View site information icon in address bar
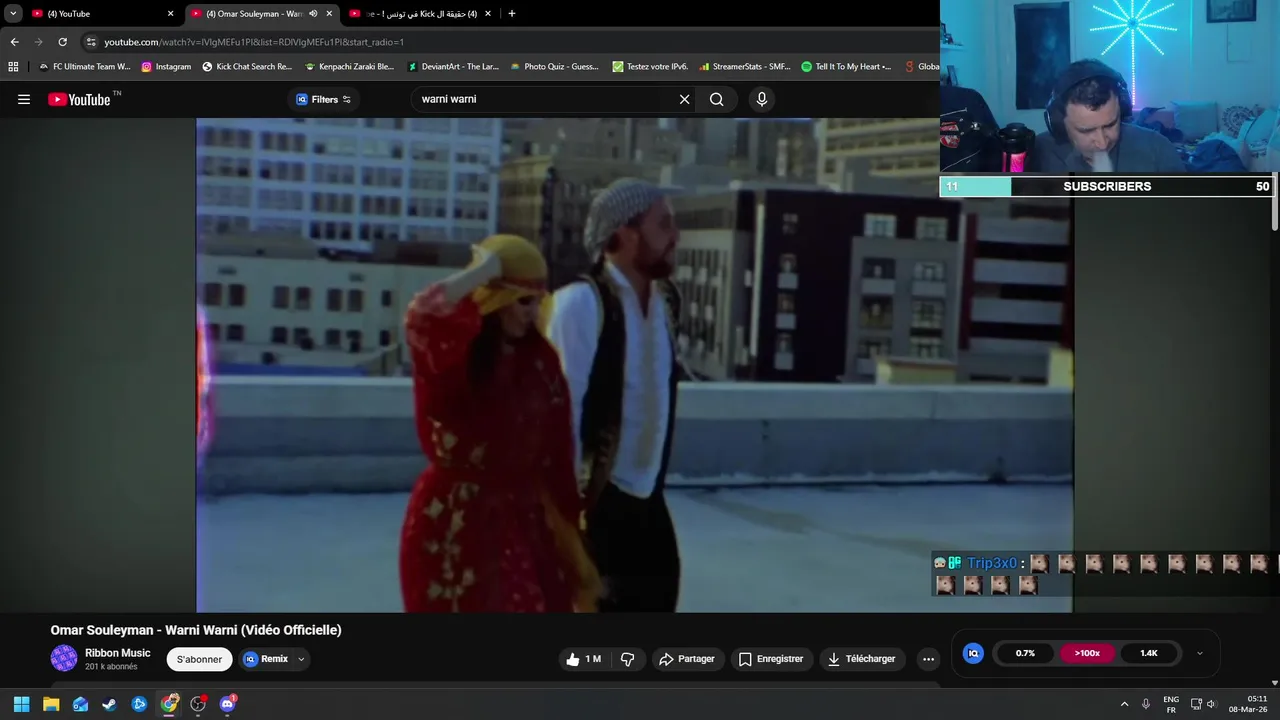 [x=91, y=42]
